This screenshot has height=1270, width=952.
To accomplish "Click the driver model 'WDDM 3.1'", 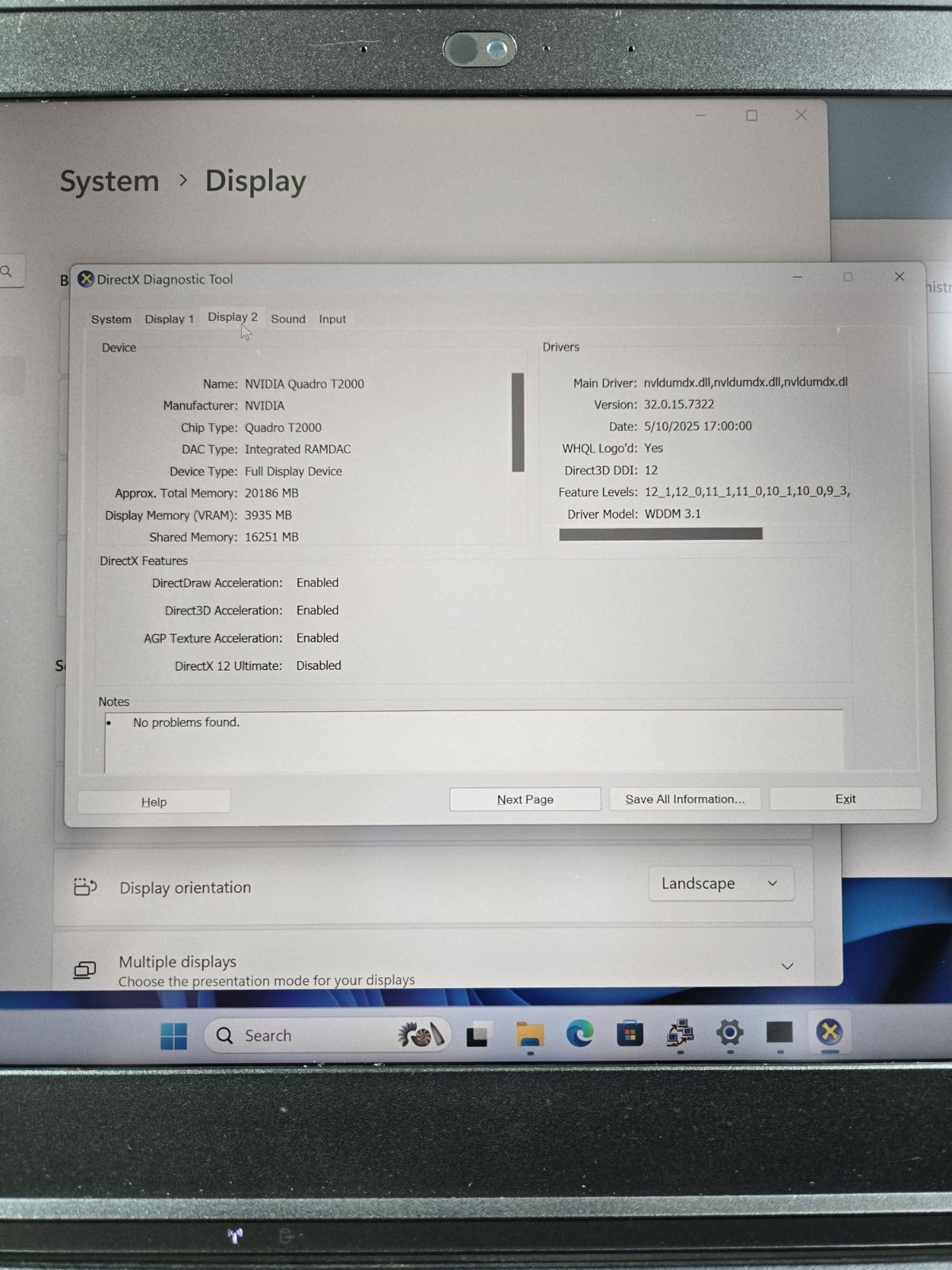I will 673,514.
